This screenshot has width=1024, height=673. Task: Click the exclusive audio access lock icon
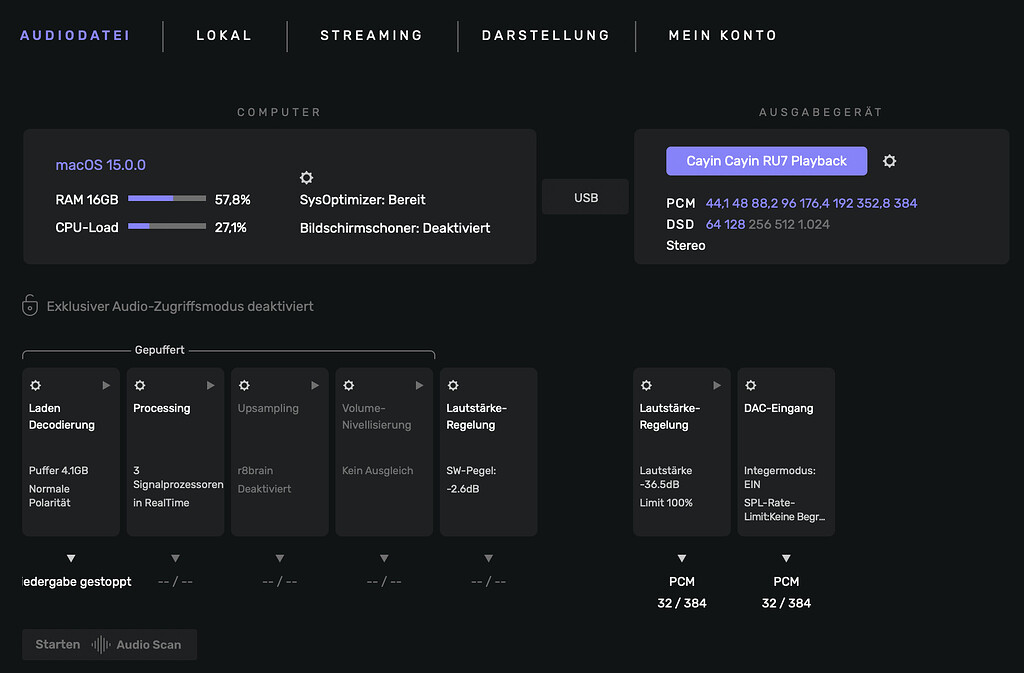(x=30, y=305)
